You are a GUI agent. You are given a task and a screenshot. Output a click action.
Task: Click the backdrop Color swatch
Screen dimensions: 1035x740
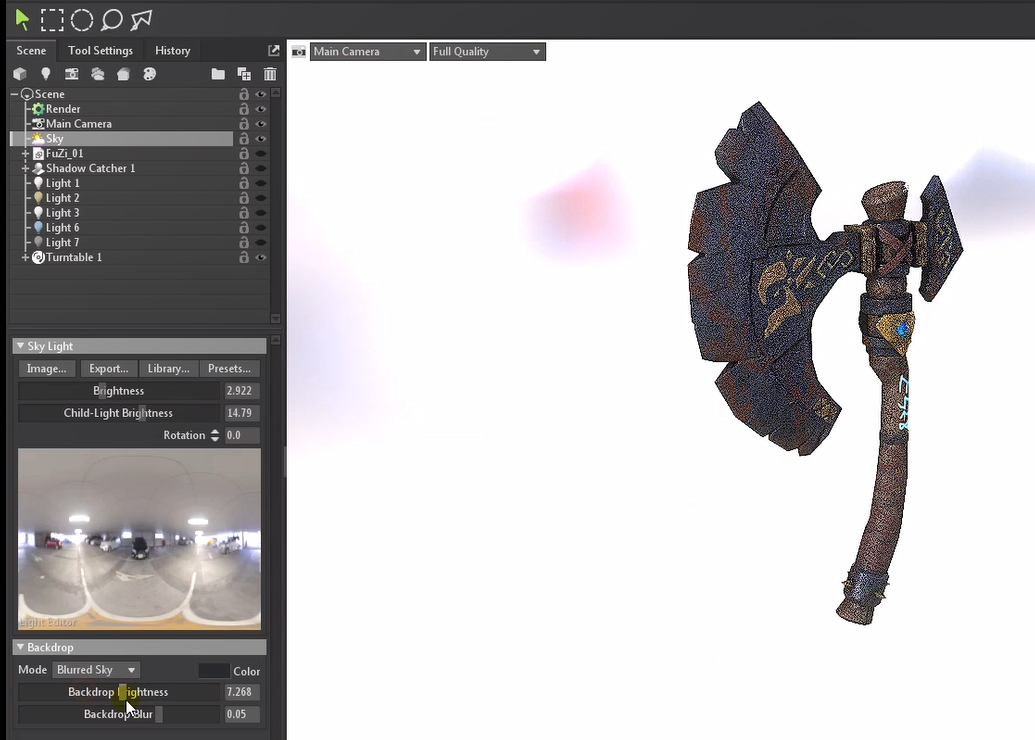(213, 671)
